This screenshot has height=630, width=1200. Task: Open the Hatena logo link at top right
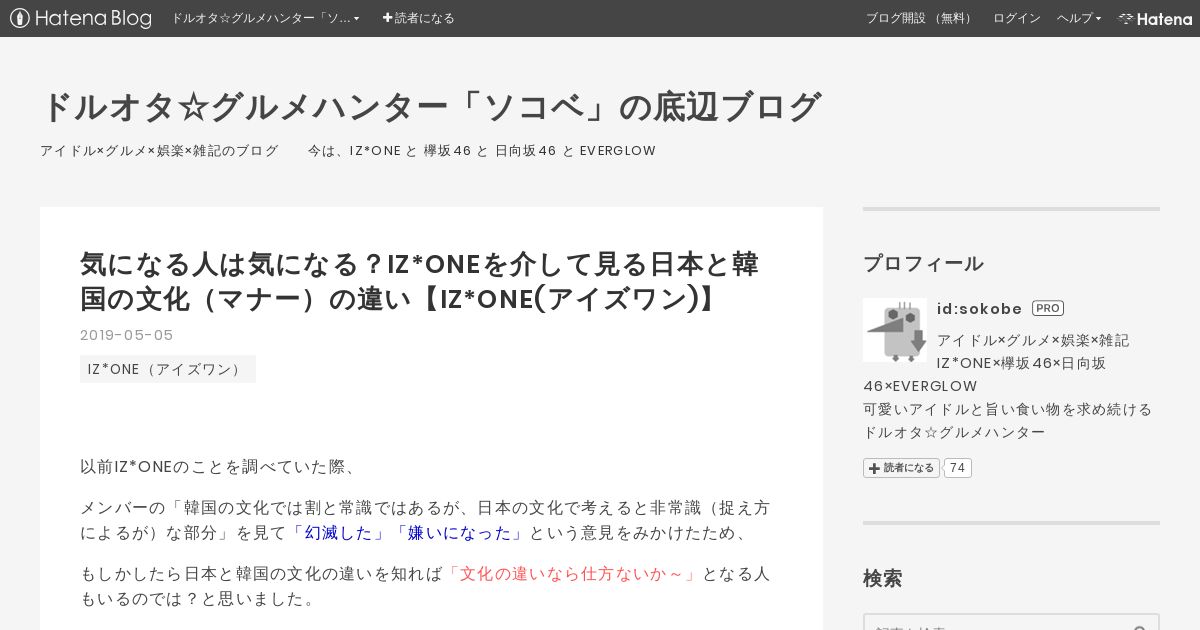1155,18
